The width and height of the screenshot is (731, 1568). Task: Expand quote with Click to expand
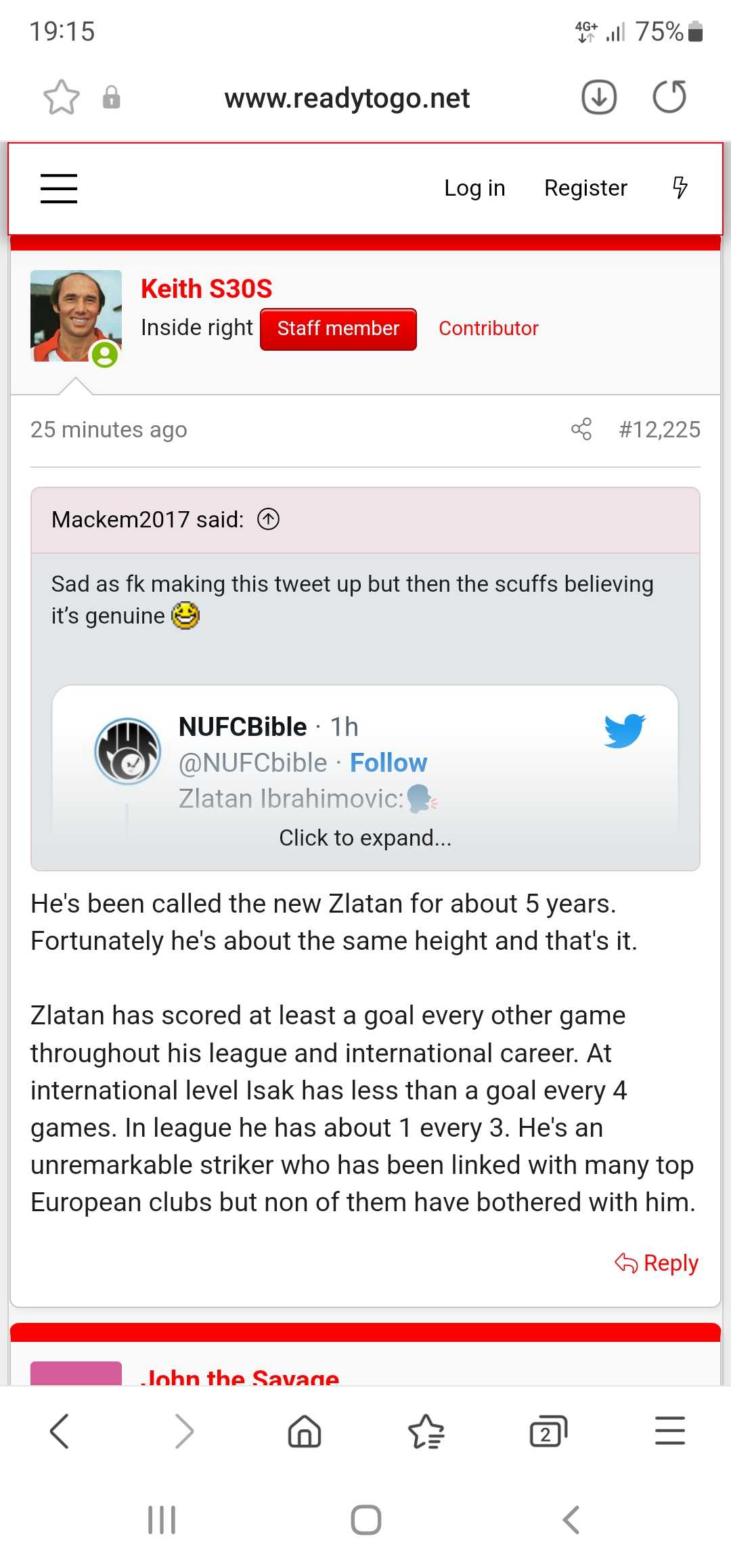tap(365, 838)
